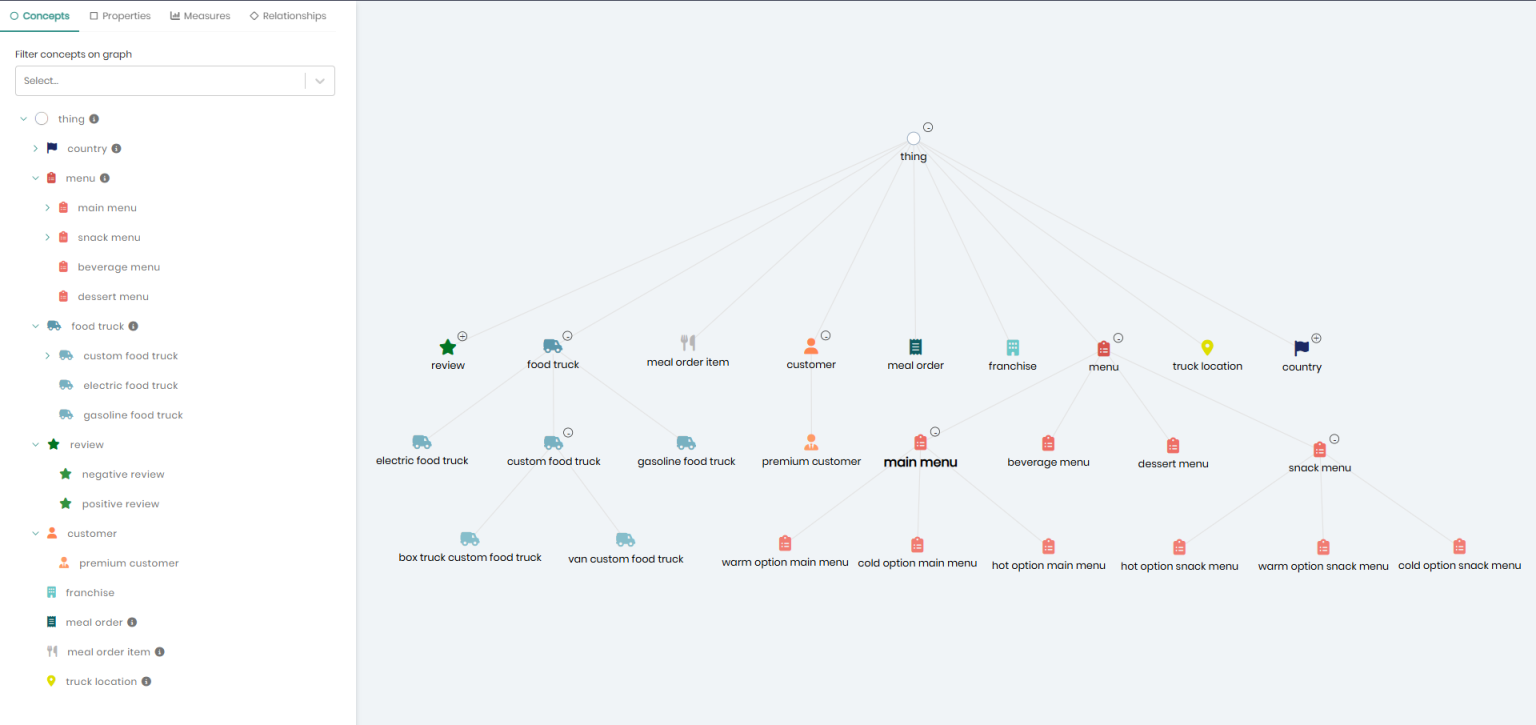
Task: Click the food truck icon node on the graph
Action: point(552,346)
